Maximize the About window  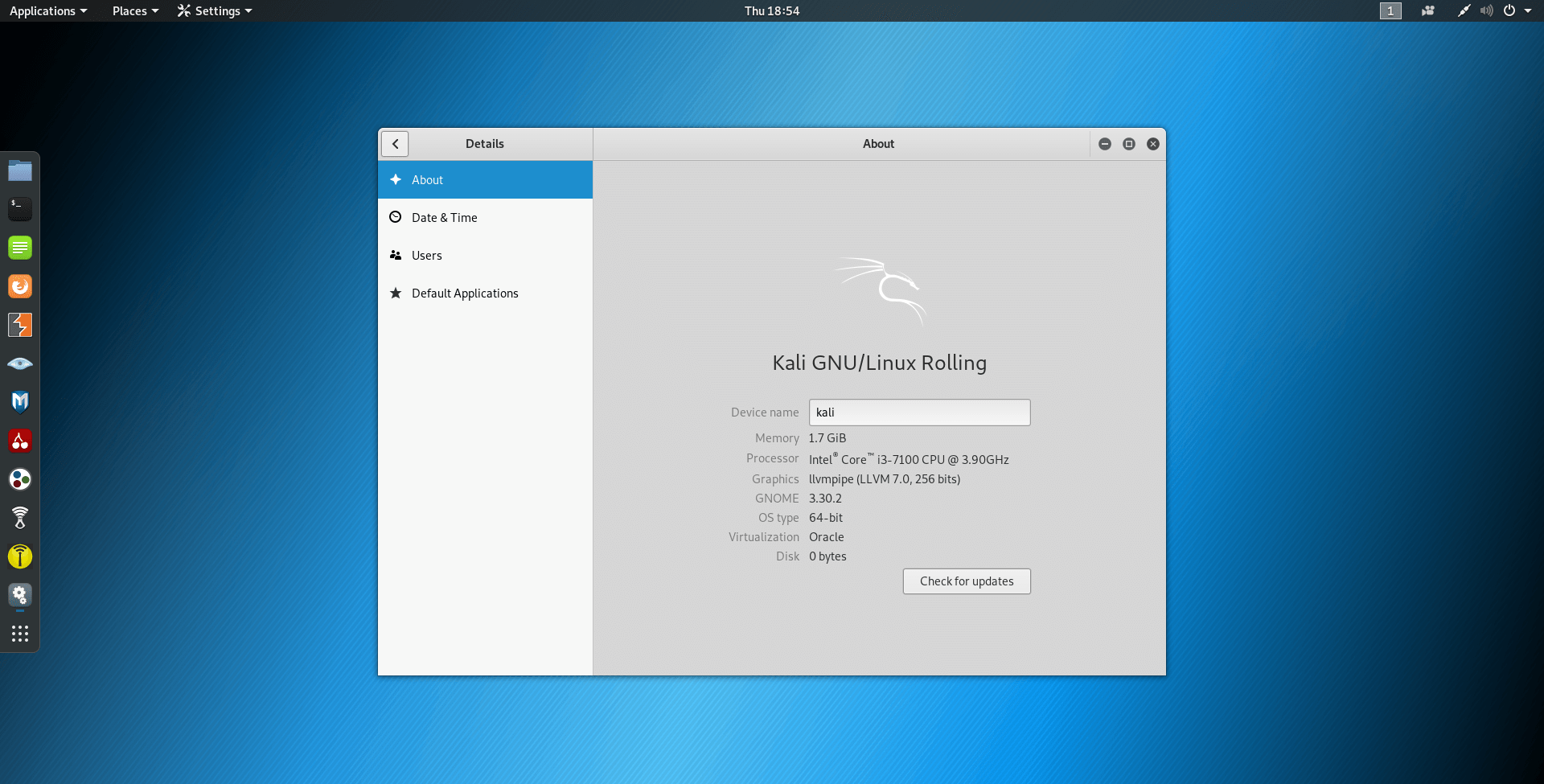tap(1129, 144)
